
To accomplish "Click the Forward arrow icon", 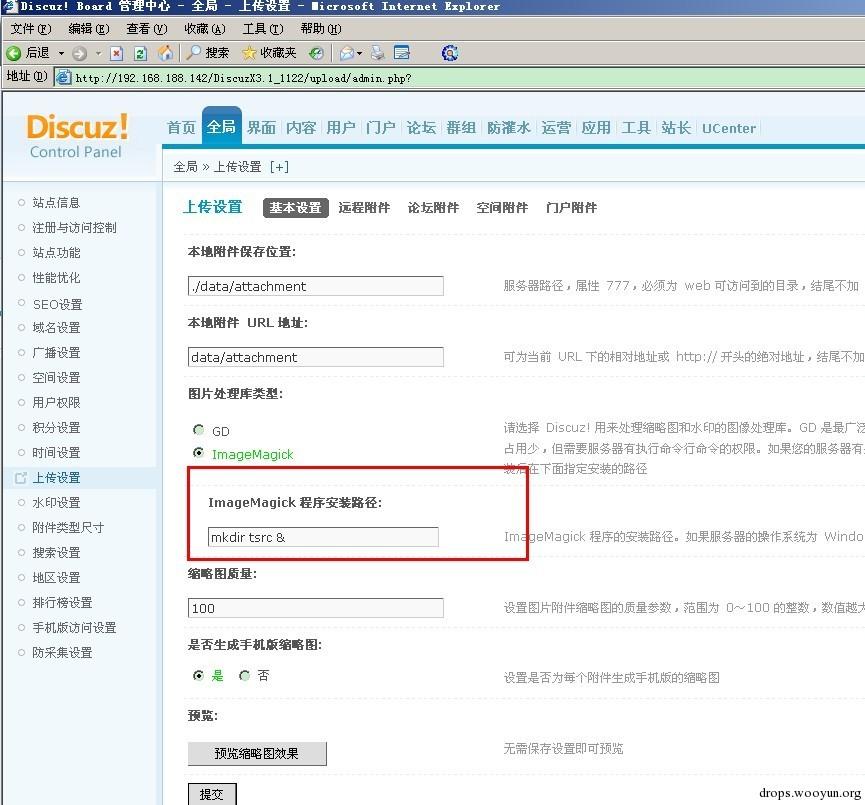I will point(79,53).
